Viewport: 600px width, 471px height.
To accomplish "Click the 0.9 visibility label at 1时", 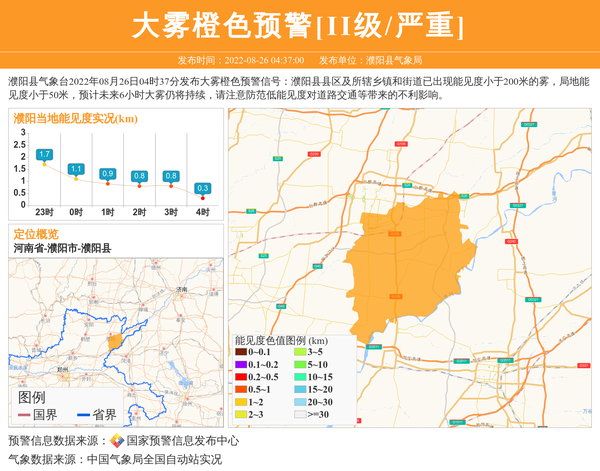I will [x=107, y=174].
